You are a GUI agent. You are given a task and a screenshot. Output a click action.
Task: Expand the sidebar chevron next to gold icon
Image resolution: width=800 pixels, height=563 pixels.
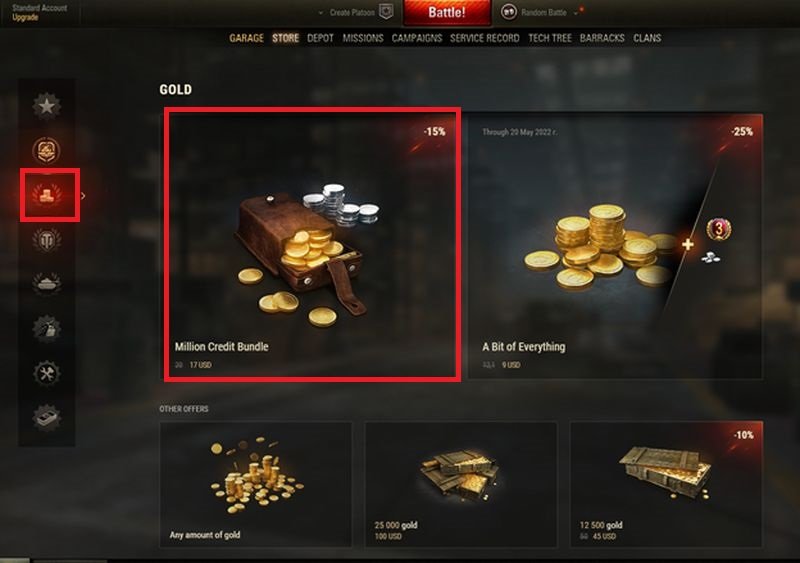83,195
